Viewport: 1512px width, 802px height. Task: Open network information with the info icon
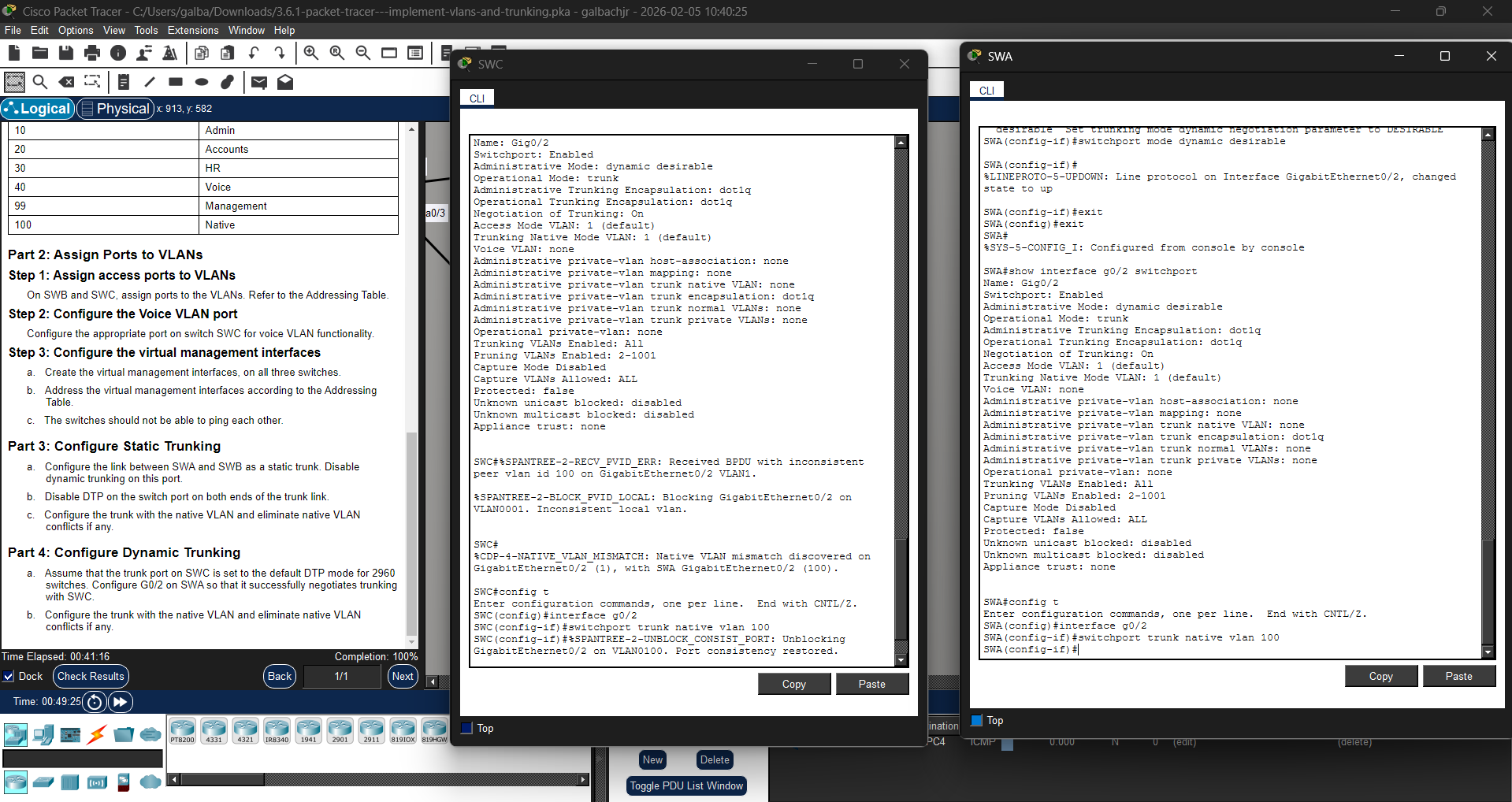coord(118,53)
